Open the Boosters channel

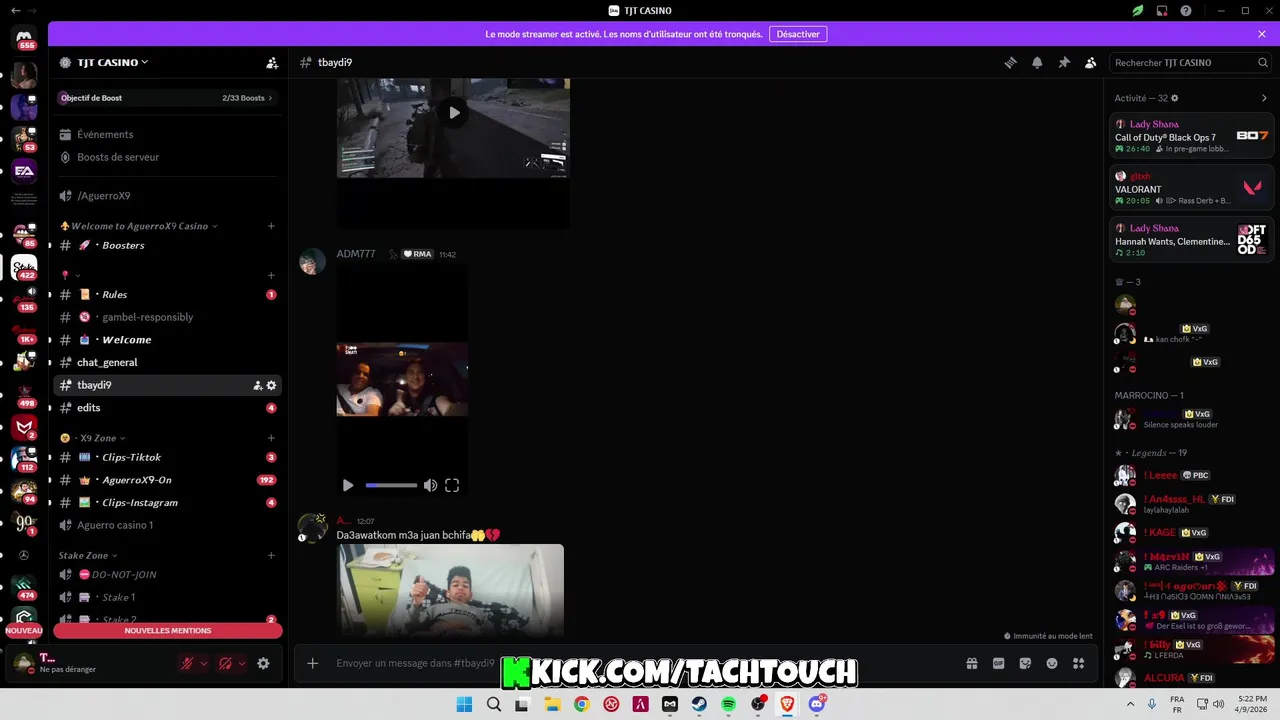[x=167, y=245]
